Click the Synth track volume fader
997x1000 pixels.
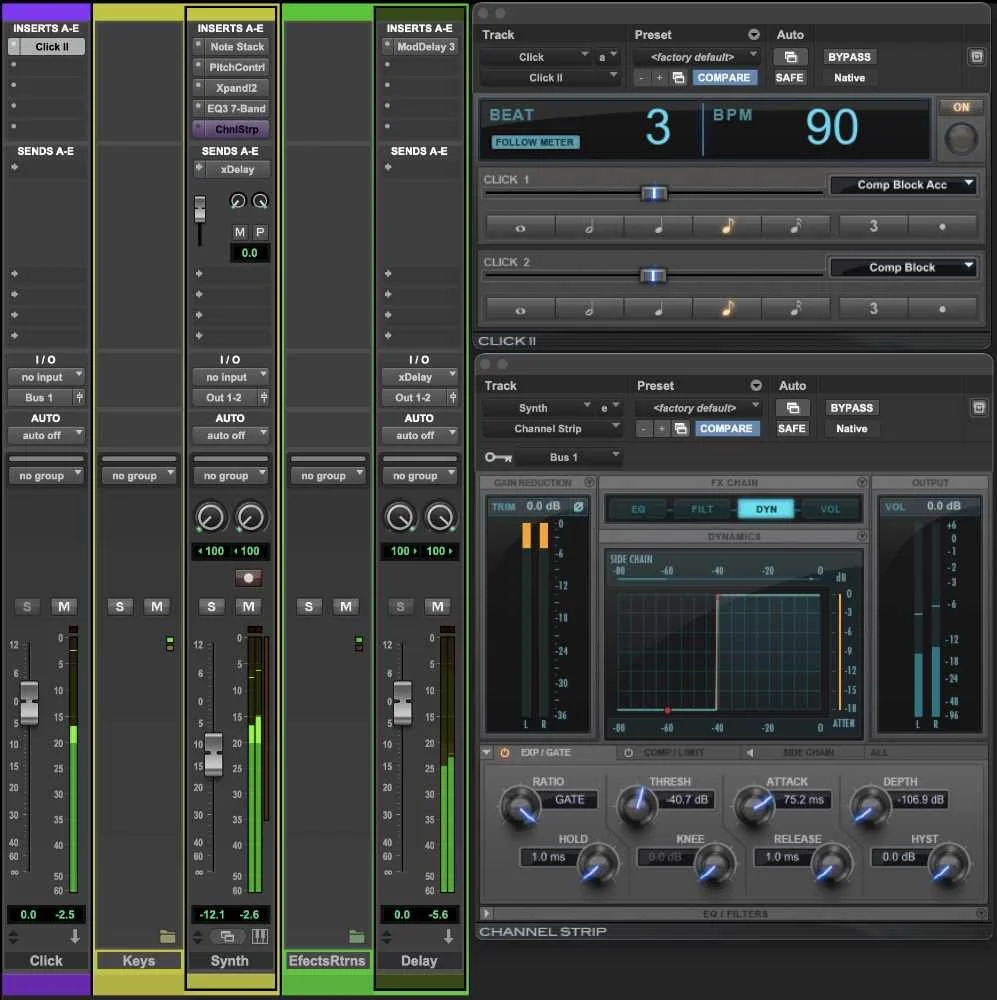213,754
